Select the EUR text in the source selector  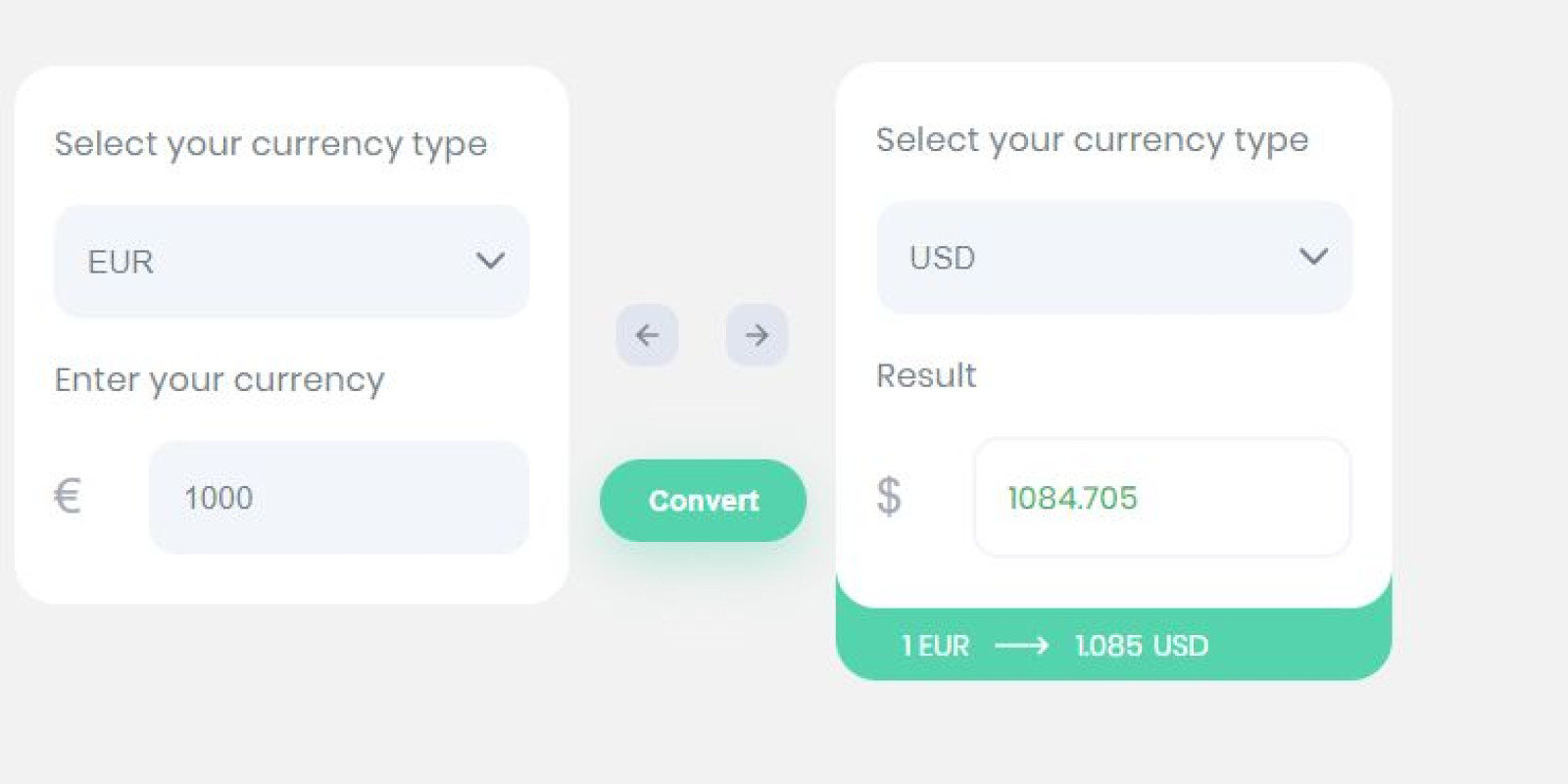(121, 262)
